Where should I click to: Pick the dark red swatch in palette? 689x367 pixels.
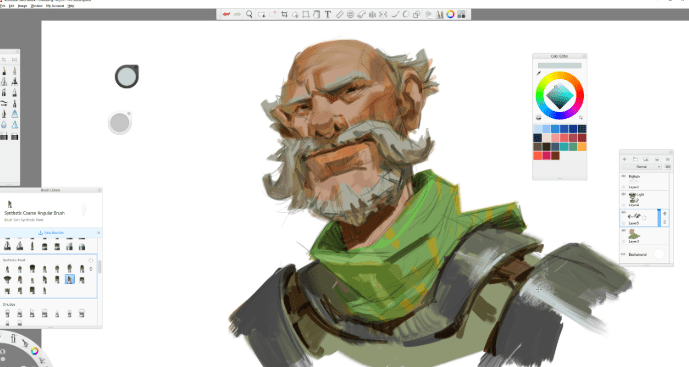tap(582, 138)
